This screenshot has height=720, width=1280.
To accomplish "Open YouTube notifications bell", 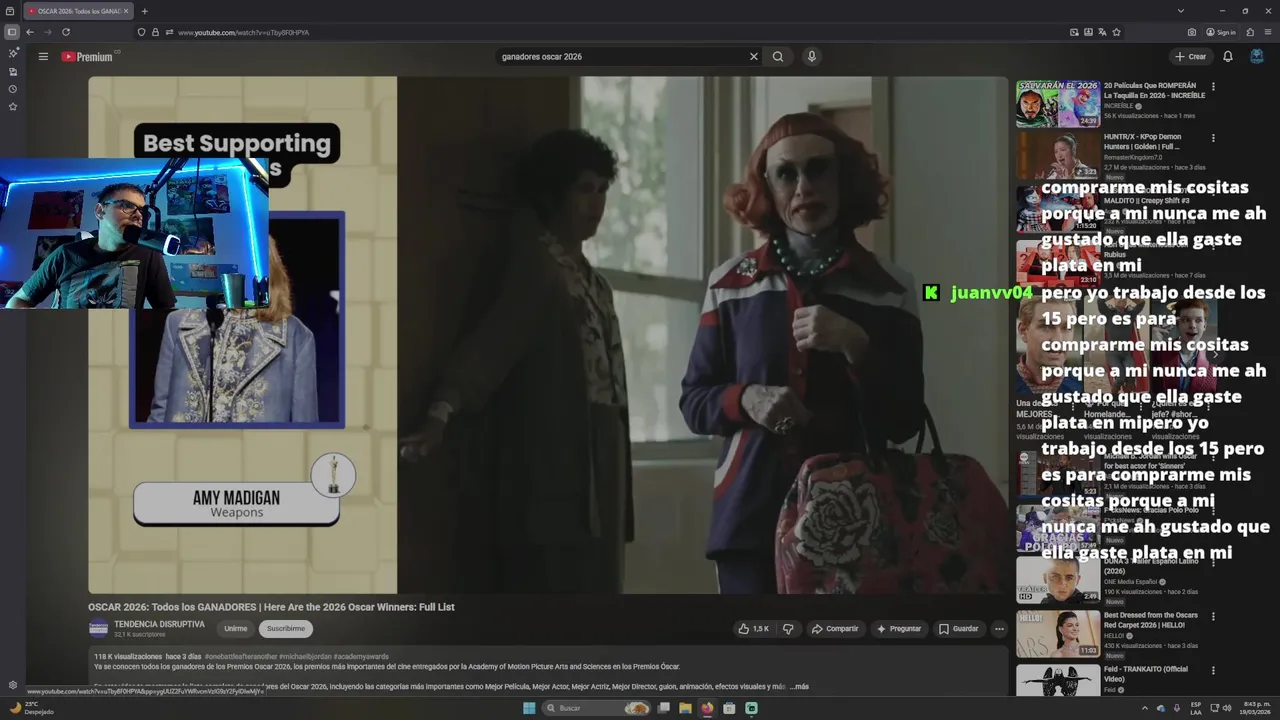I will (x=1228, y=57).
